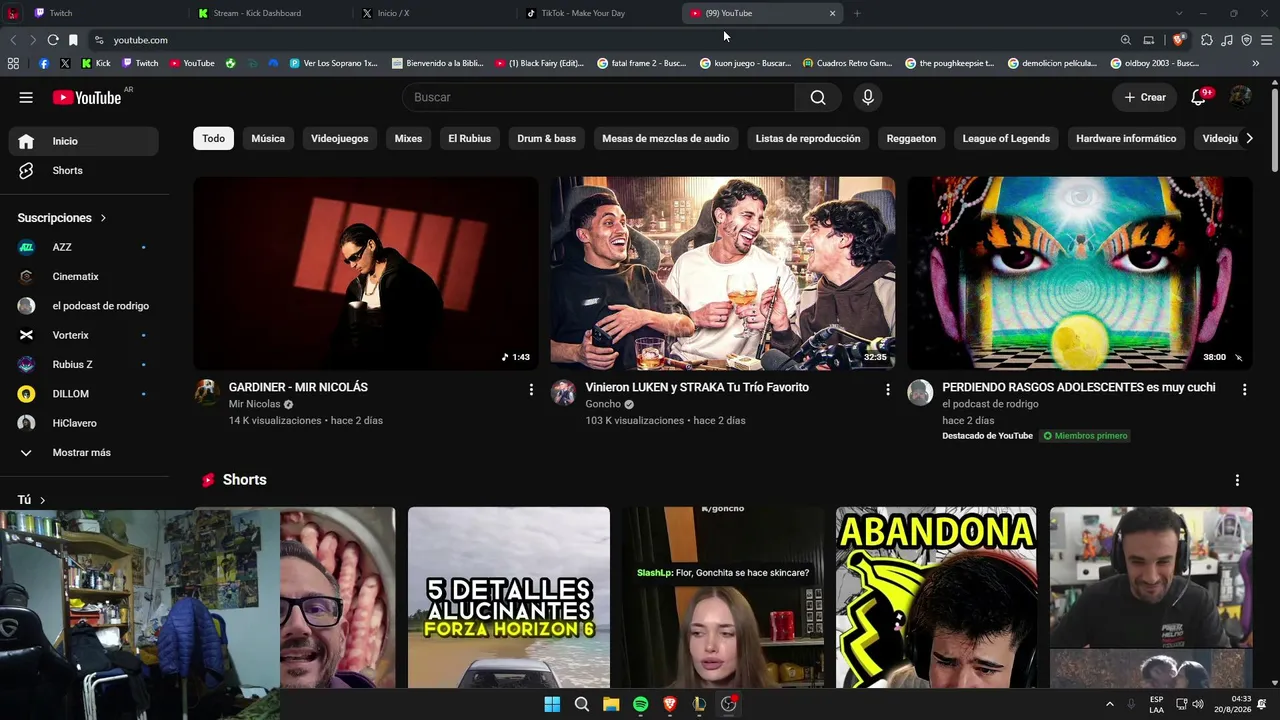Switch to the Stream - Kick Dashboard tab

click(x=268, y=13)
